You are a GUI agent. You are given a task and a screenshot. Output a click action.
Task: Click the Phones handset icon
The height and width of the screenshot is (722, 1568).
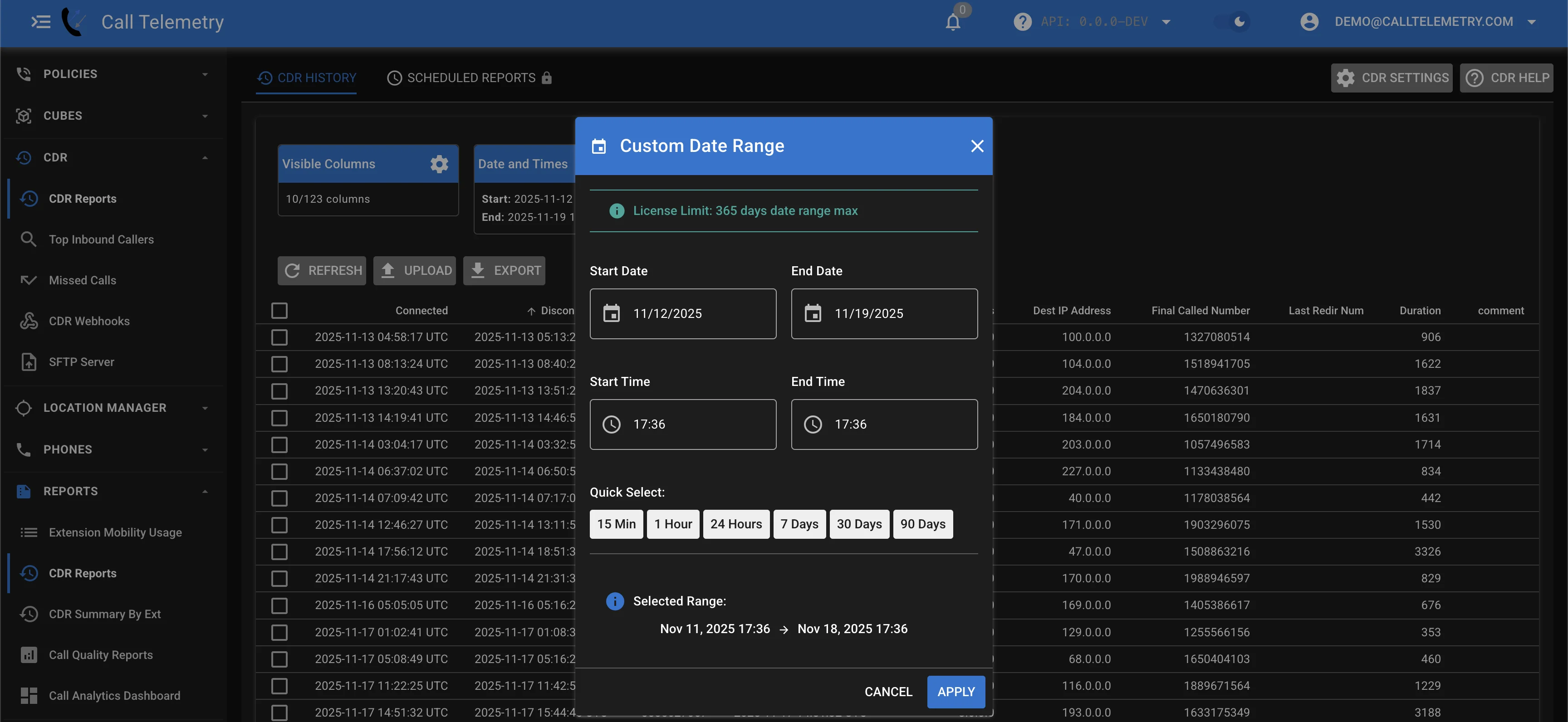click(x=24, y=449)
